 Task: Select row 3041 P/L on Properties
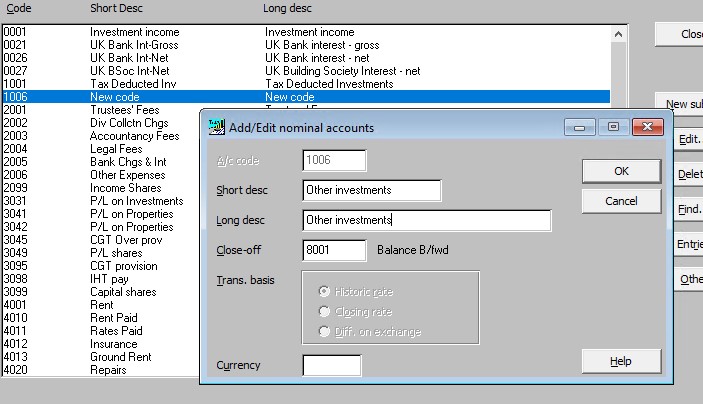click(x=101, y=214)
